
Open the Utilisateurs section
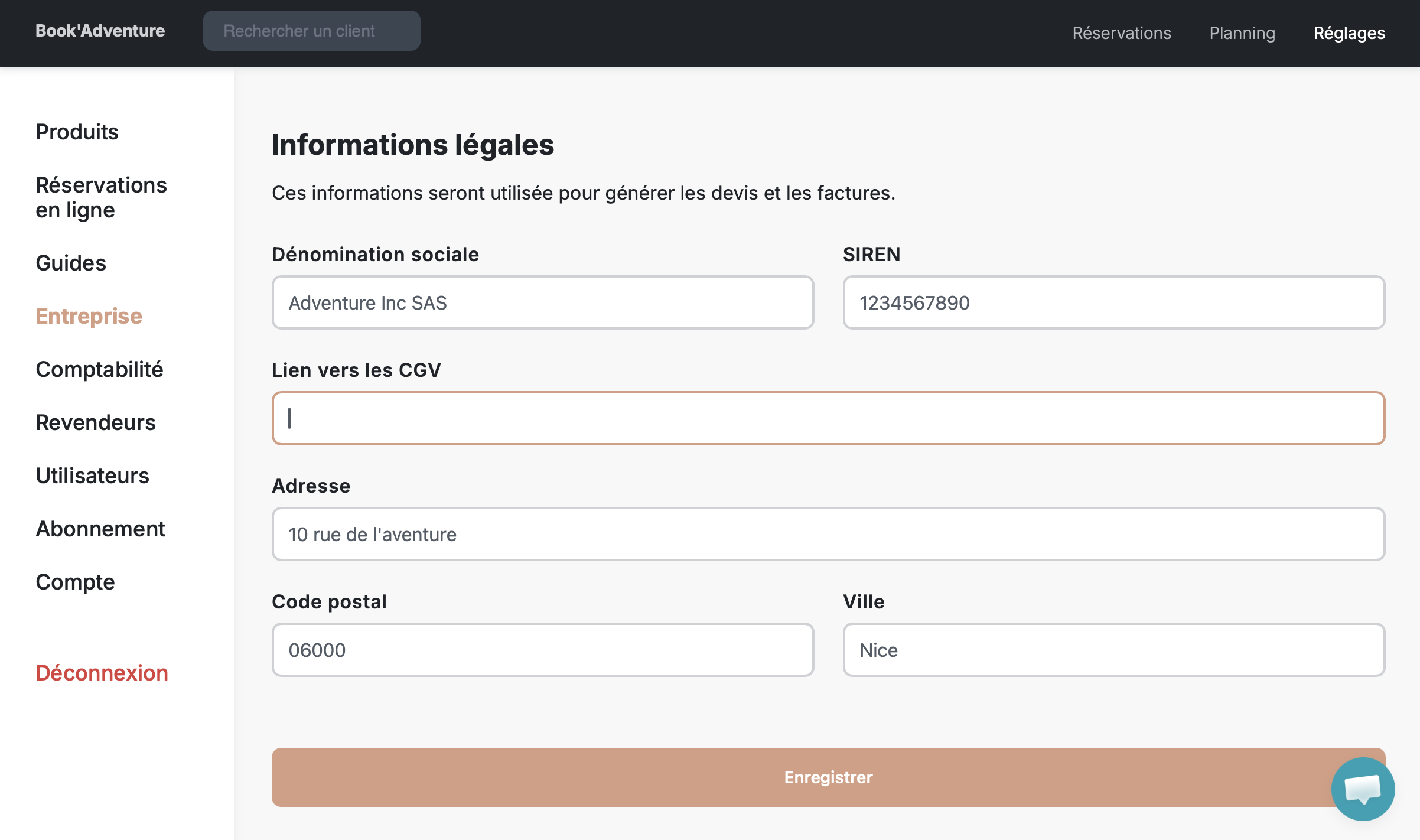pyautogui.click(x=92, y=476)
